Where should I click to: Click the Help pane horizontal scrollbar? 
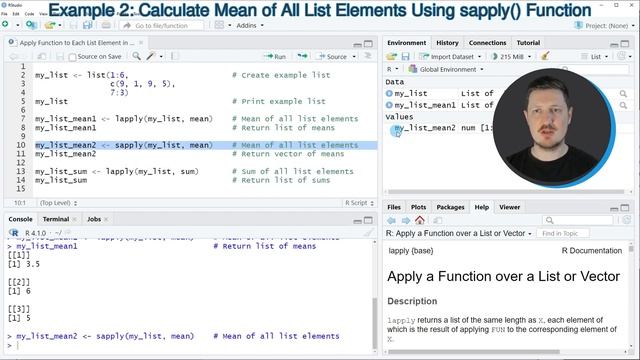click(473, 351)
